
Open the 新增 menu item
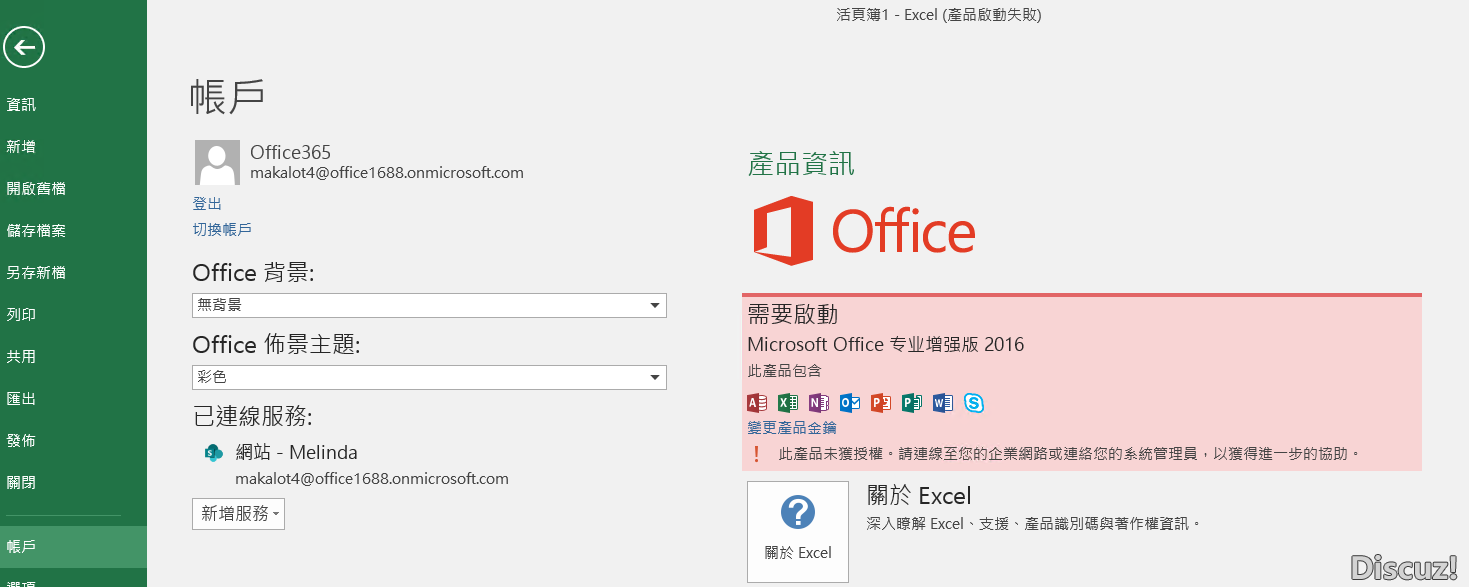coord(73,146)
